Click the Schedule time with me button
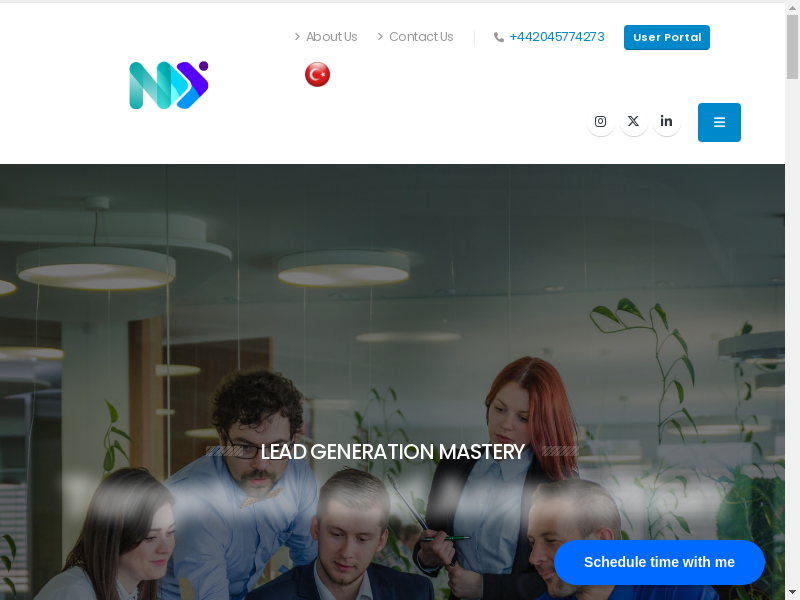 [x=659, y=562]
